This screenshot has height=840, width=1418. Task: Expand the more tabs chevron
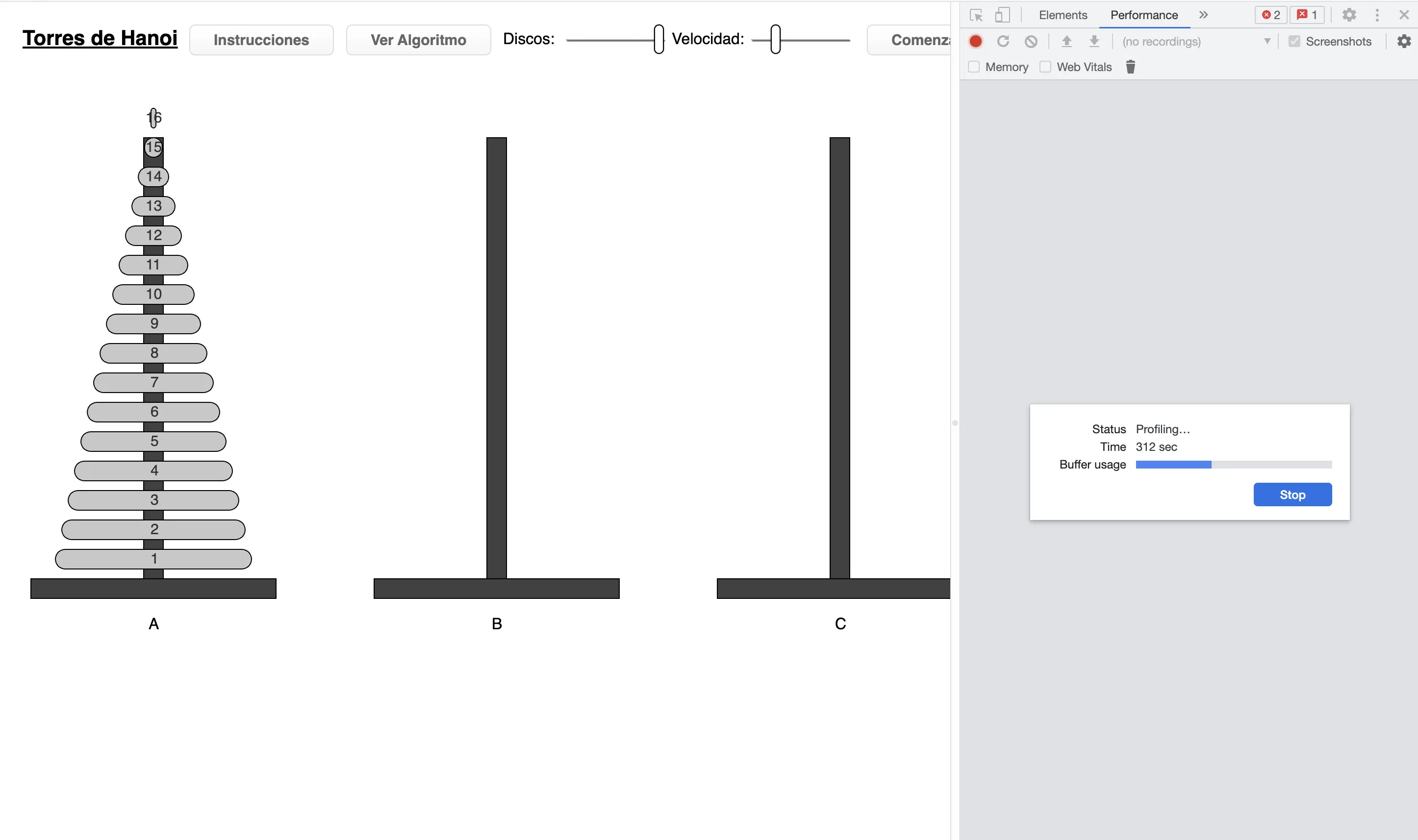click(x=1203, y=15)
